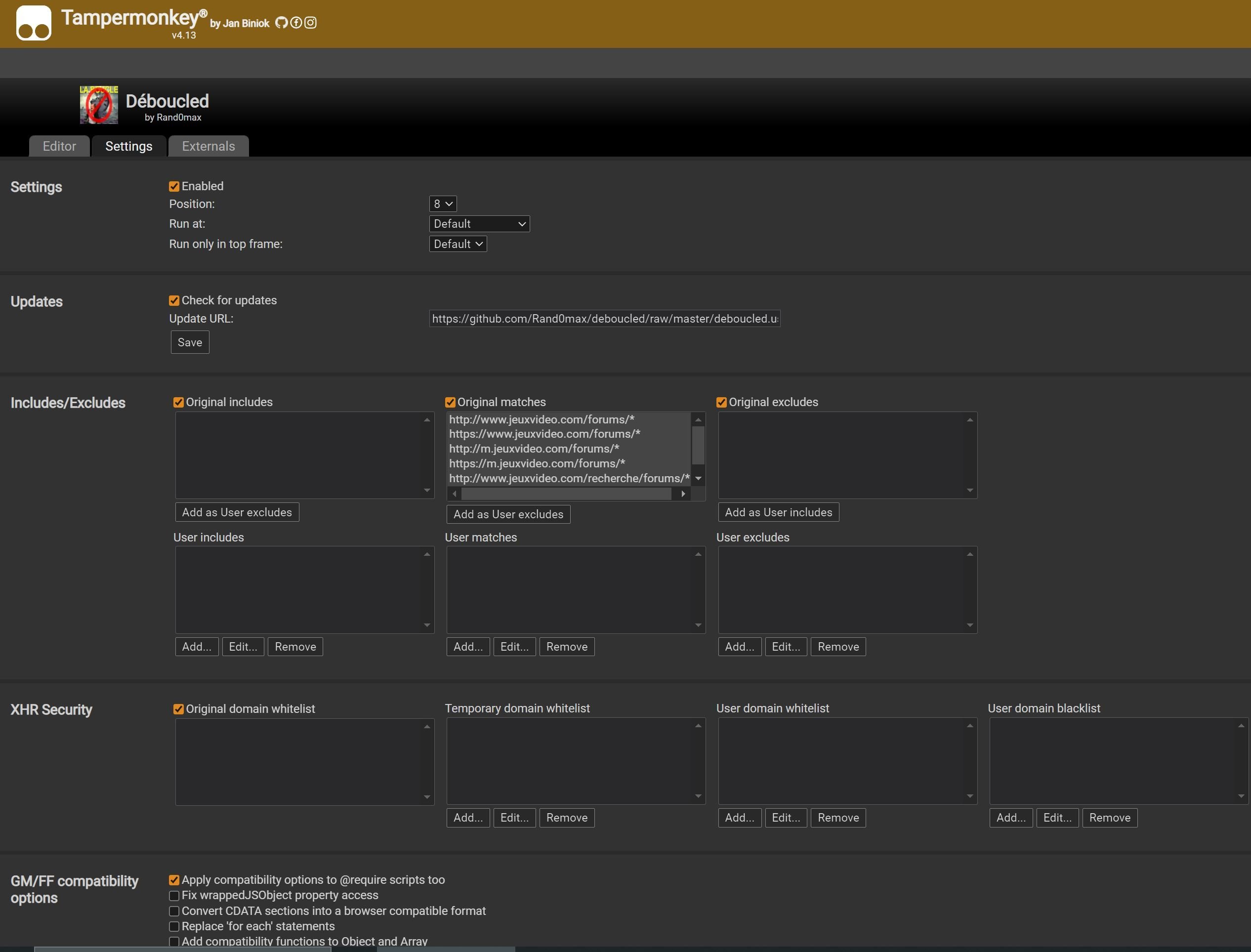Click Add as User excludes under Original includes

click(237, 512)
